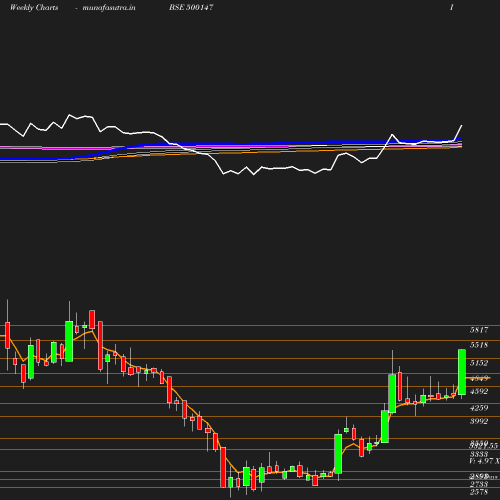Click the end point of the white indicator line

coord(462,125)
